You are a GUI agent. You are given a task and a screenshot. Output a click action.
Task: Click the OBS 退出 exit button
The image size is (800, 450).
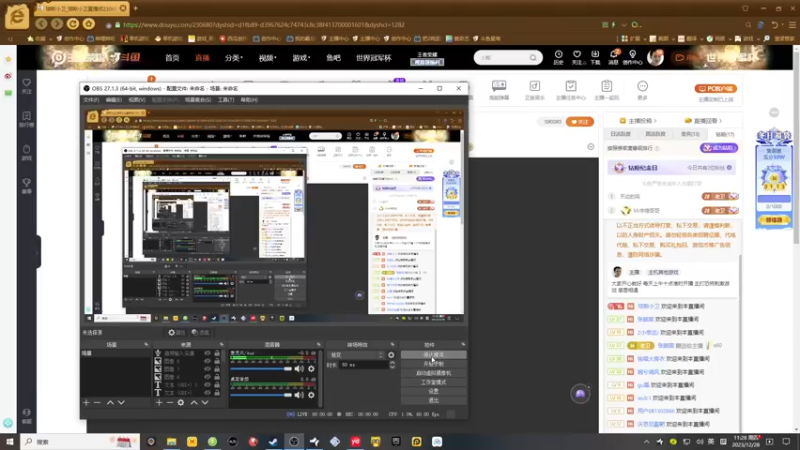tap(434, 401)
